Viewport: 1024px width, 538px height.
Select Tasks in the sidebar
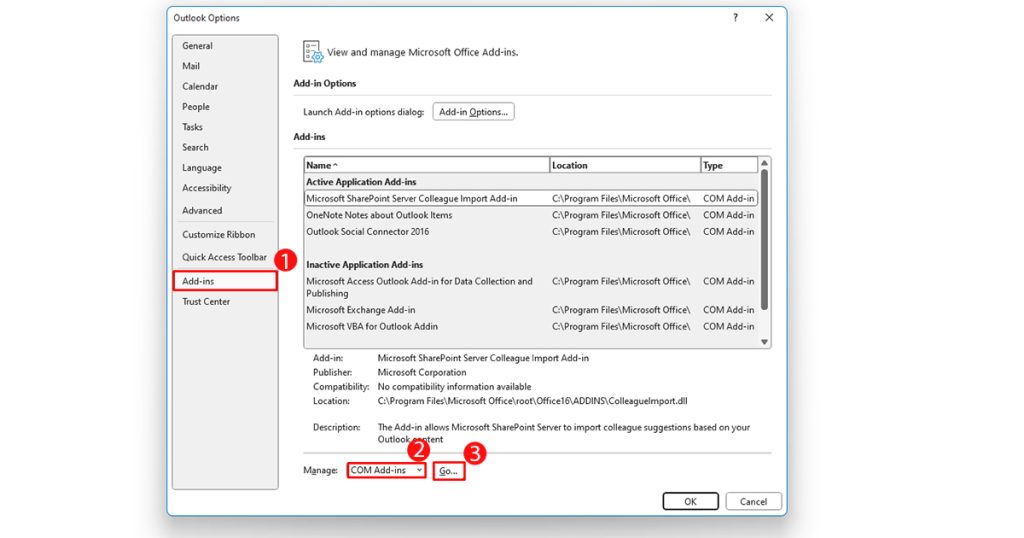pyautogui.click(x=192, y=127)
